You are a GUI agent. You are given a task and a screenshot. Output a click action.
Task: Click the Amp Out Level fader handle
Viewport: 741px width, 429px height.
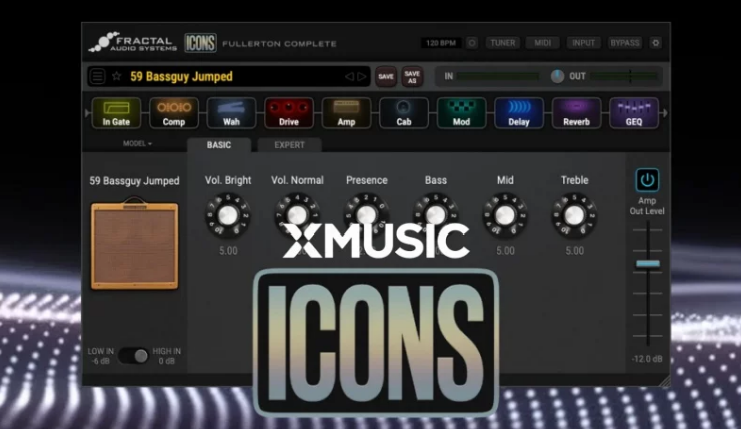tap(647, 264)
